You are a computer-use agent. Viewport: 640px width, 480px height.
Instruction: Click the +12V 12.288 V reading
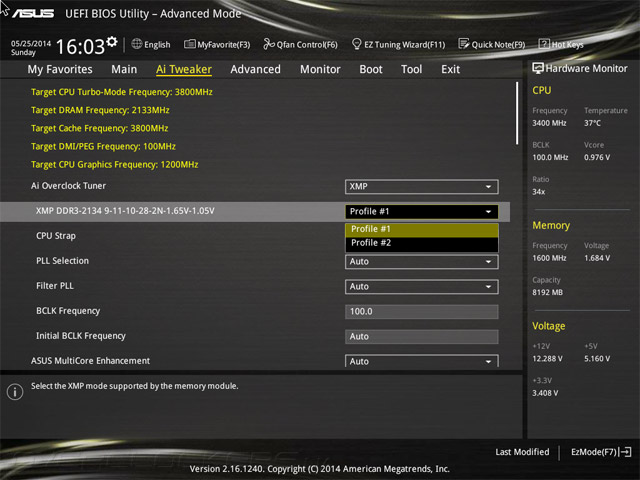[x=547, y=358]
